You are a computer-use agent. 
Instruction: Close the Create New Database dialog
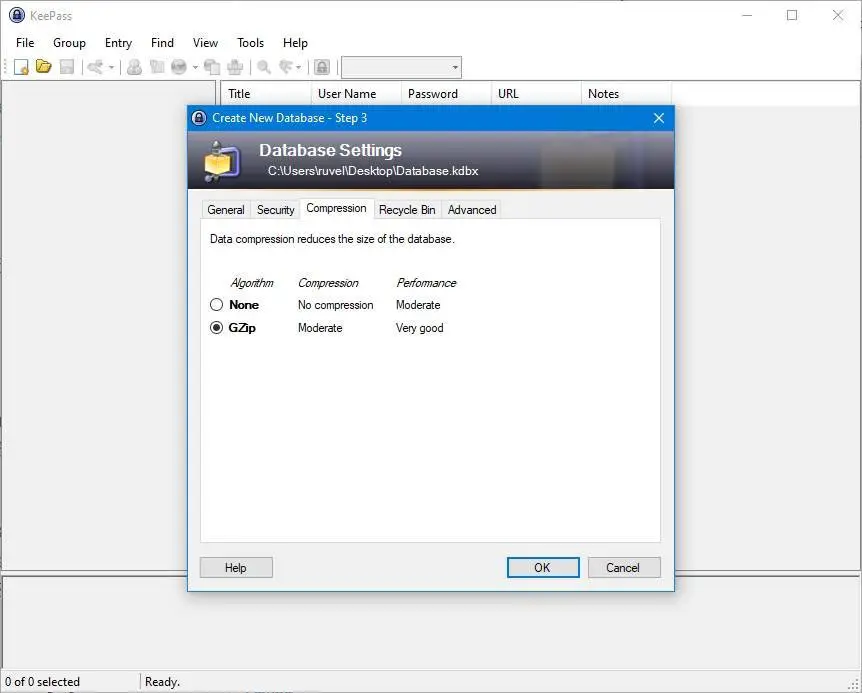pyautogui.click(x=659, y=118)
